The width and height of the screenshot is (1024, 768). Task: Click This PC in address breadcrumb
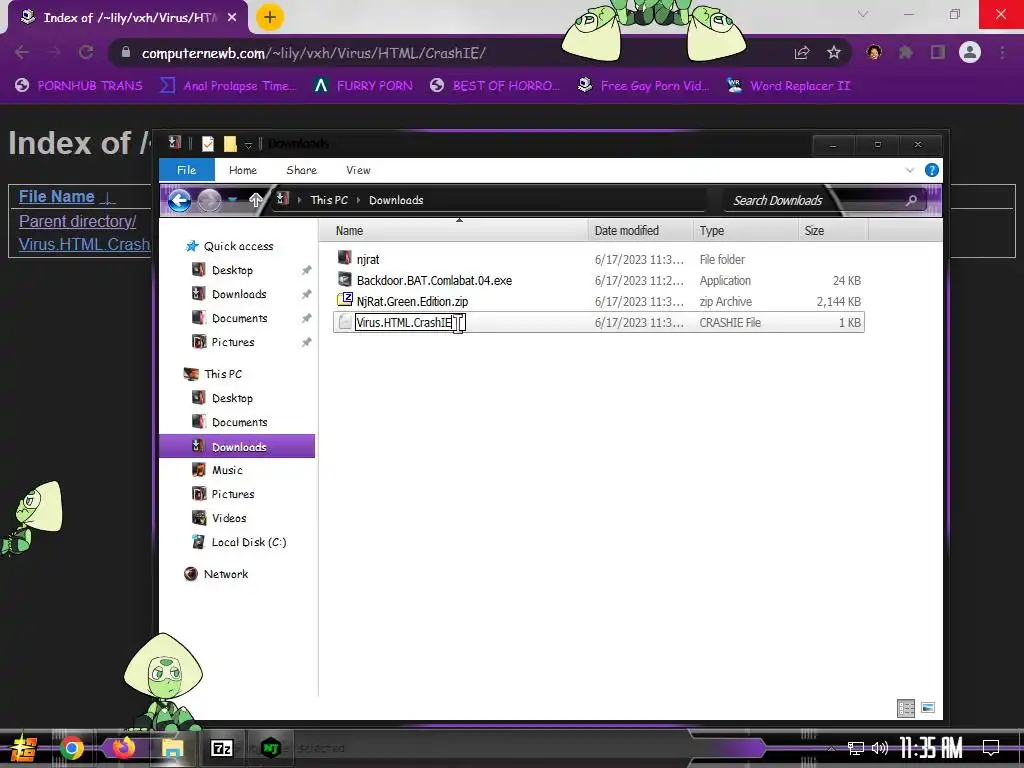(329, 200)
